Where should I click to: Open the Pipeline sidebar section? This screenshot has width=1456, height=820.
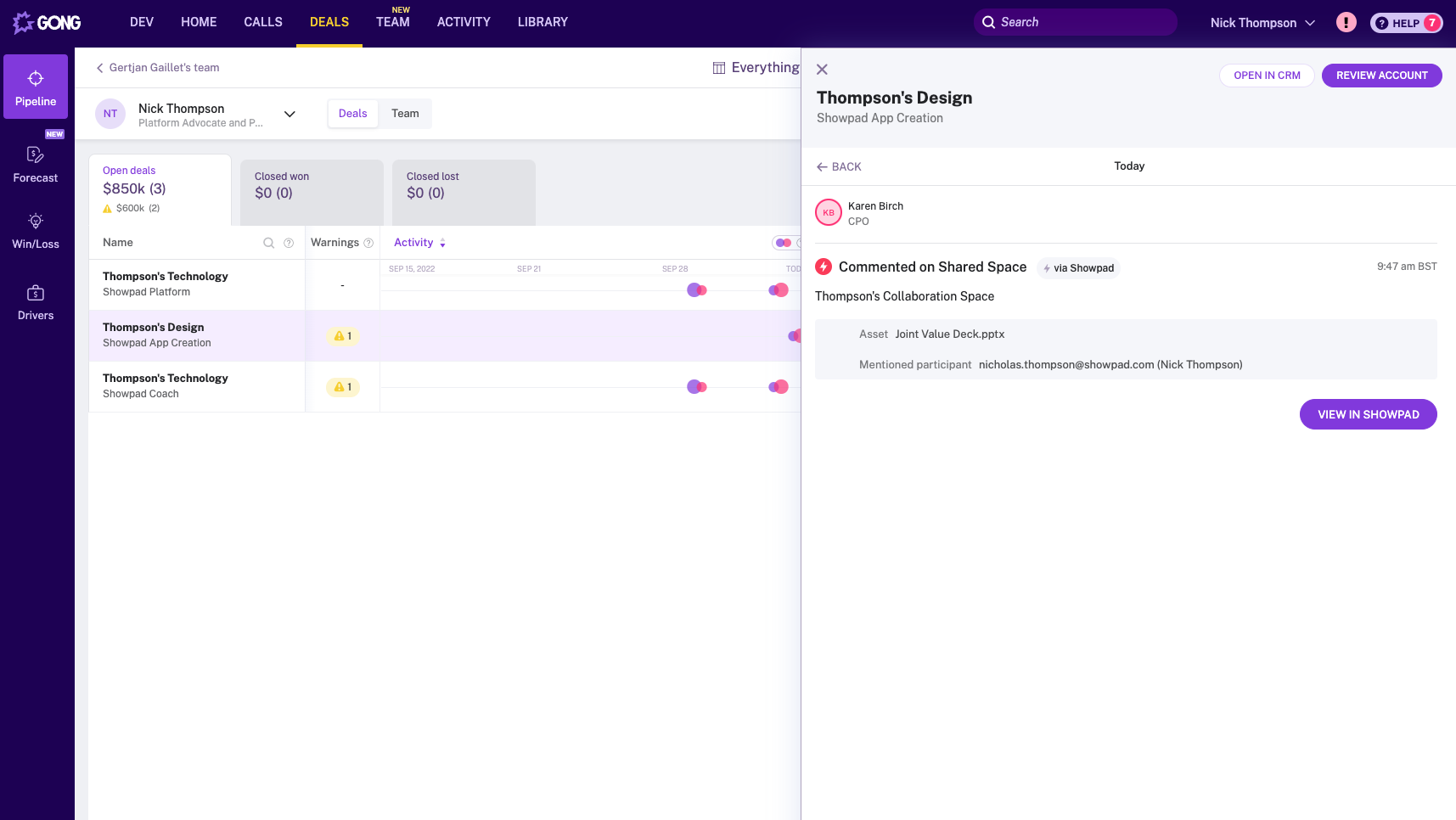pyautogui.click(x=36, y=87)
